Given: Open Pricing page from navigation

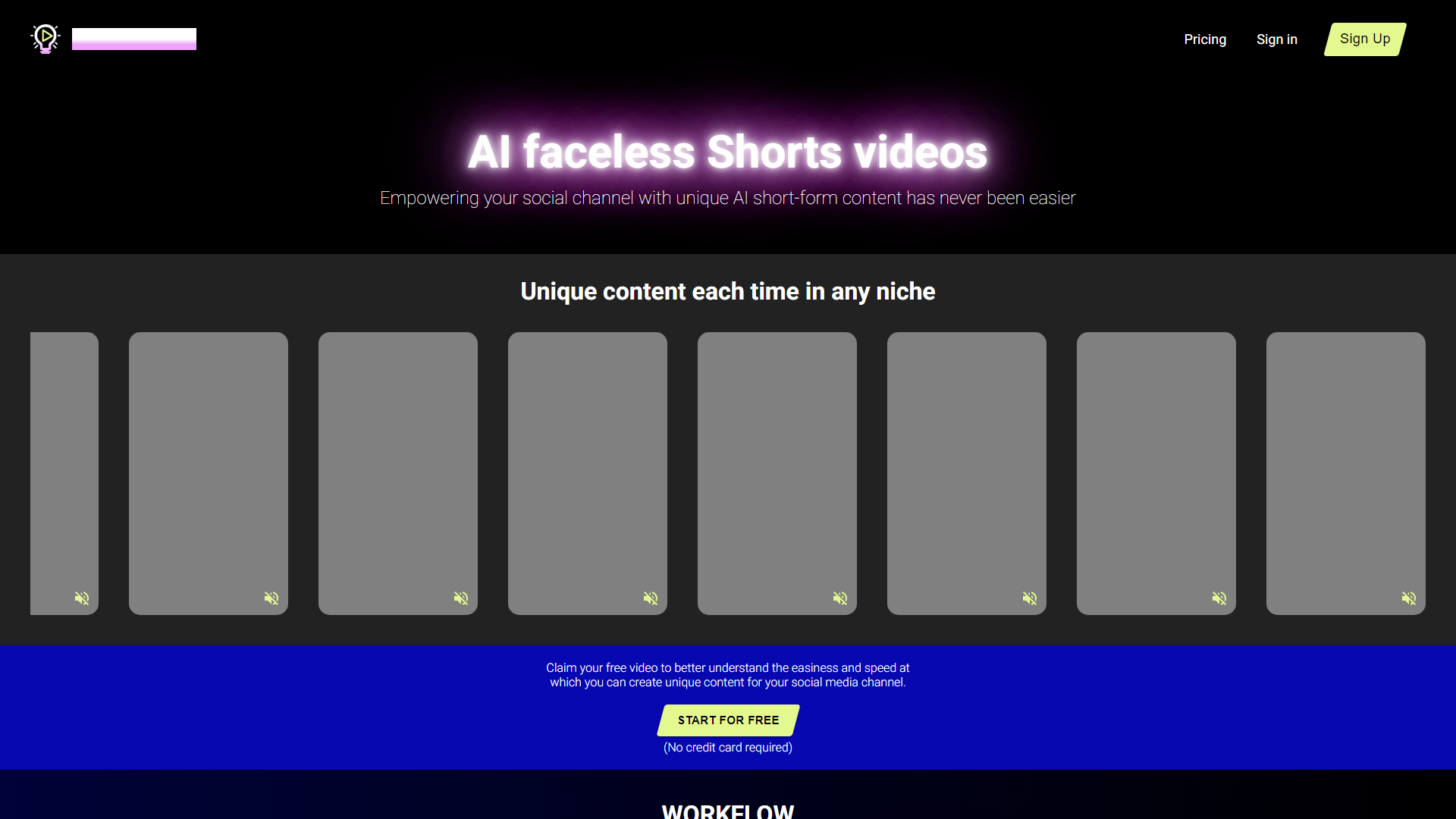Looking at the screenshot, I should point(1205,39).
